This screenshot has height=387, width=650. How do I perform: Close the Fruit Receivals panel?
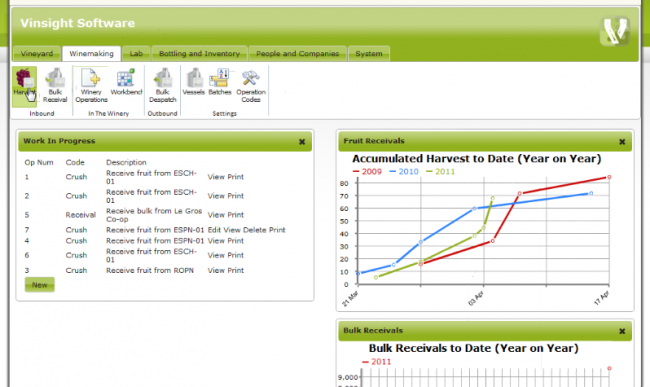[622, 142]
